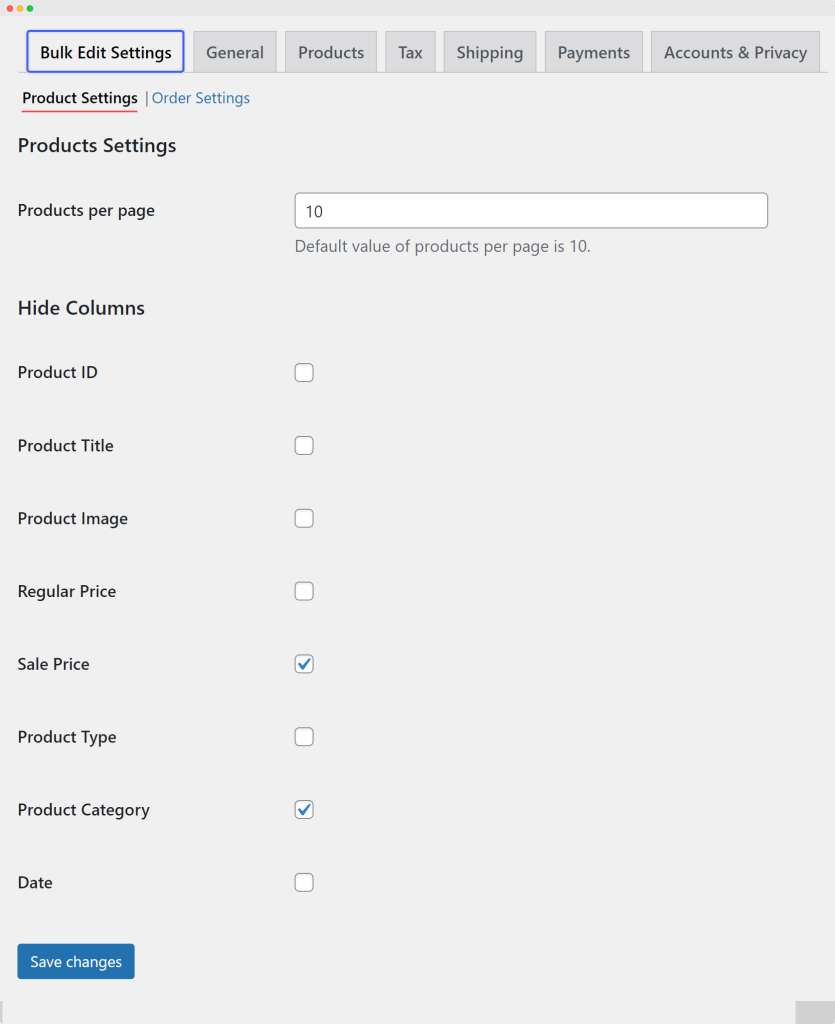
Task: Enable hiding the Product Title column
Action: tap(304, 446)
